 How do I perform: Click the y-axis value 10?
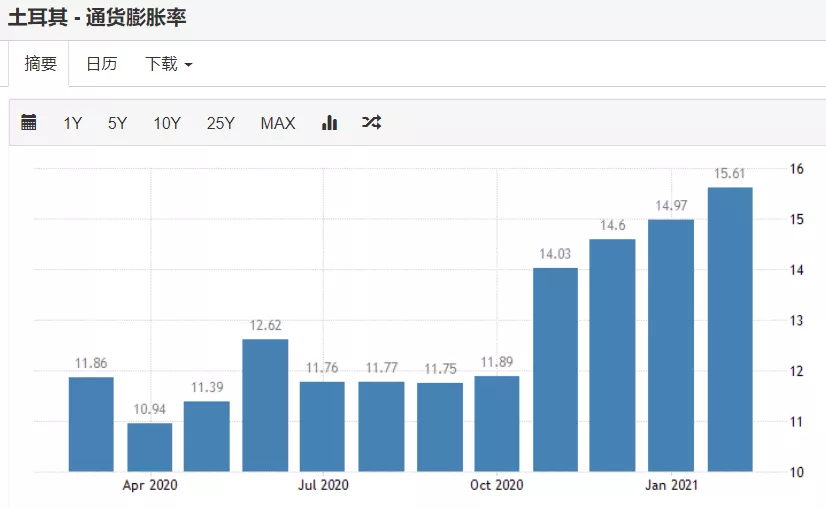tap(796, 472)
